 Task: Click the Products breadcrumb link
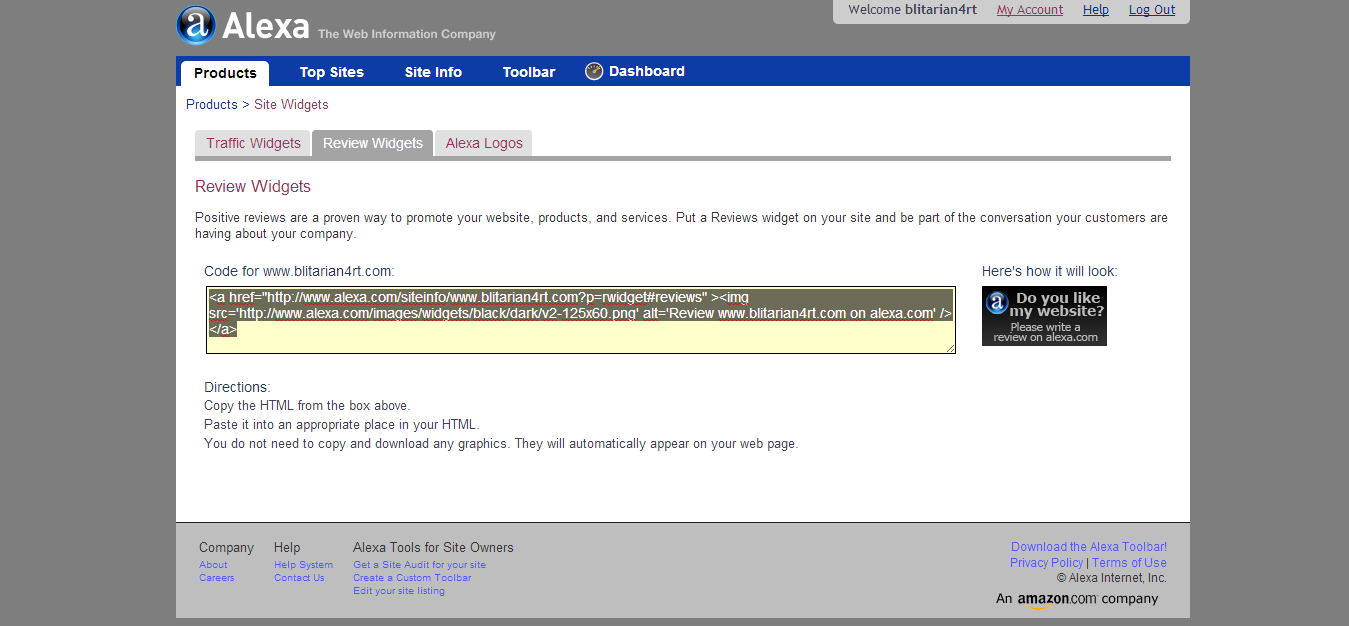pos(212,104)
